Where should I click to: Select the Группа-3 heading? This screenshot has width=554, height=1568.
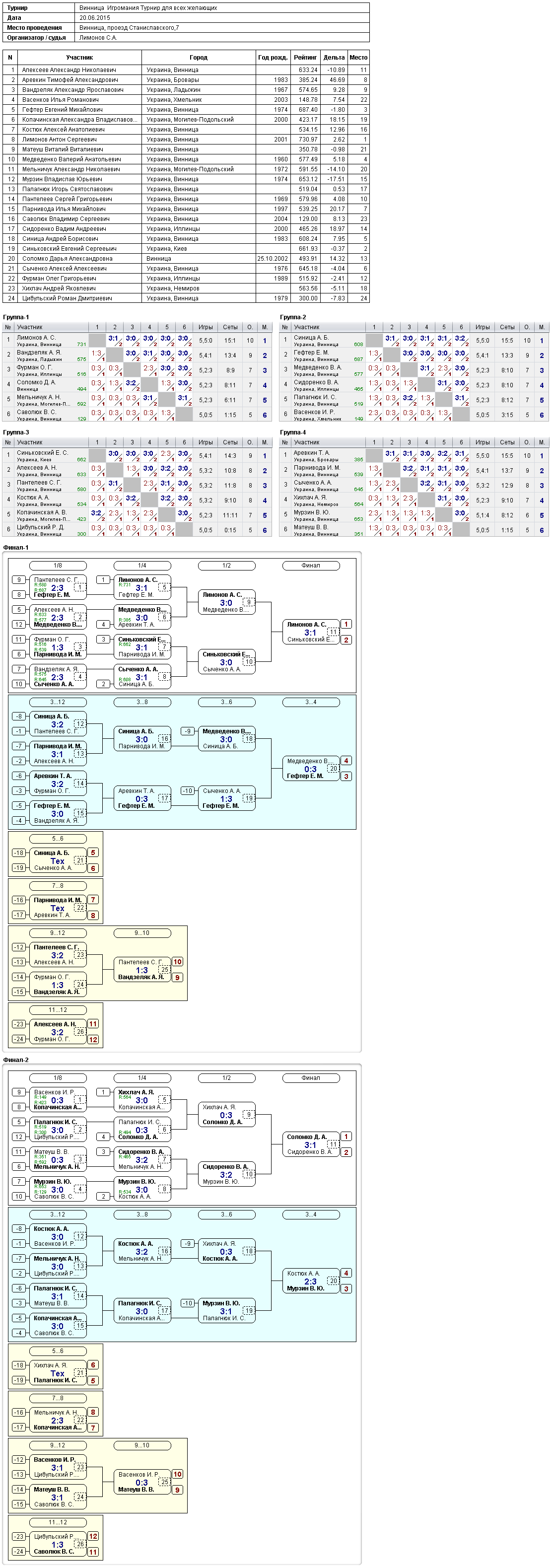[16, 432]
